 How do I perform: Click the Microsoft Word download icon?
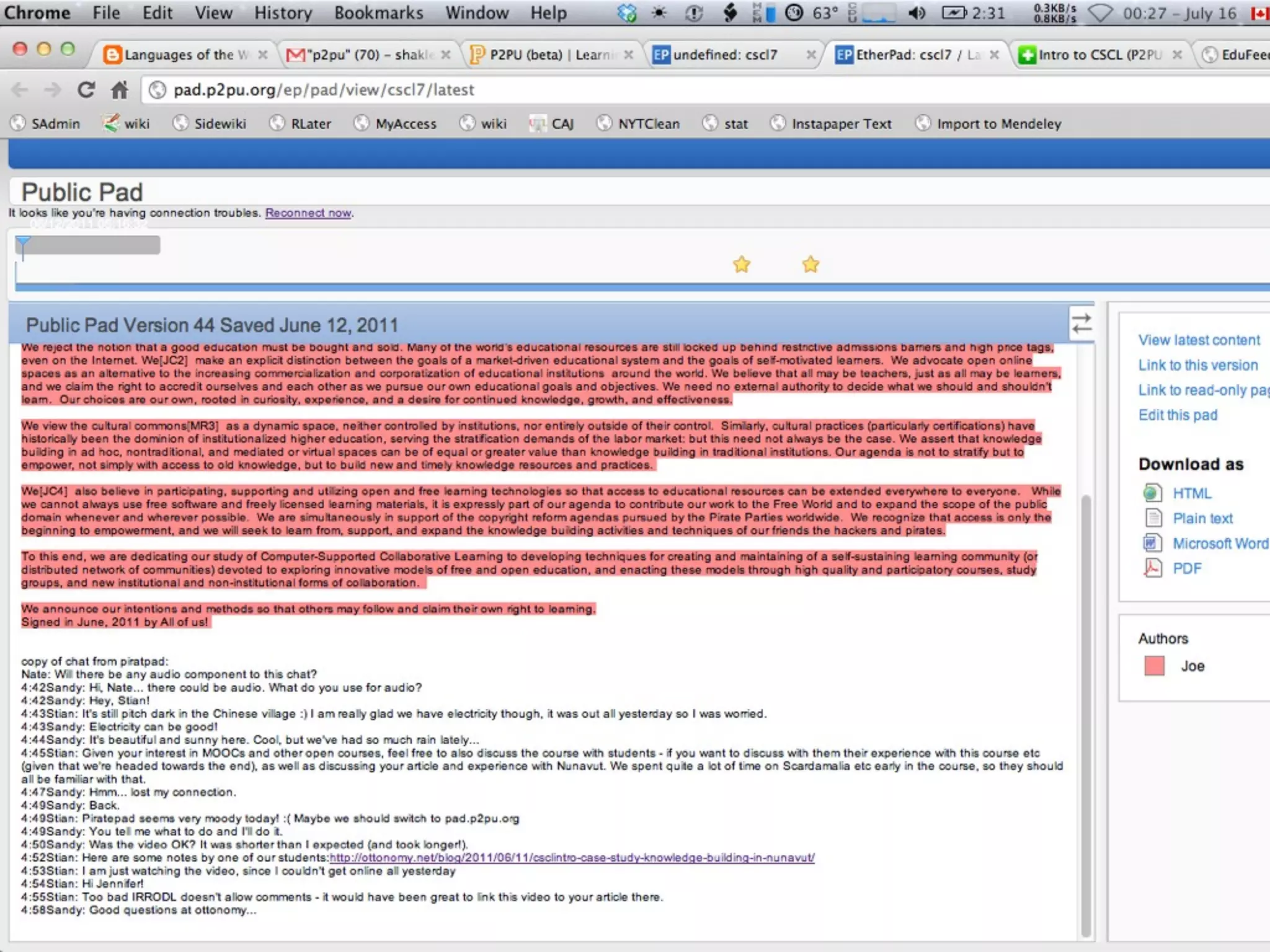pyautogui.click(x=1152, y=544)
